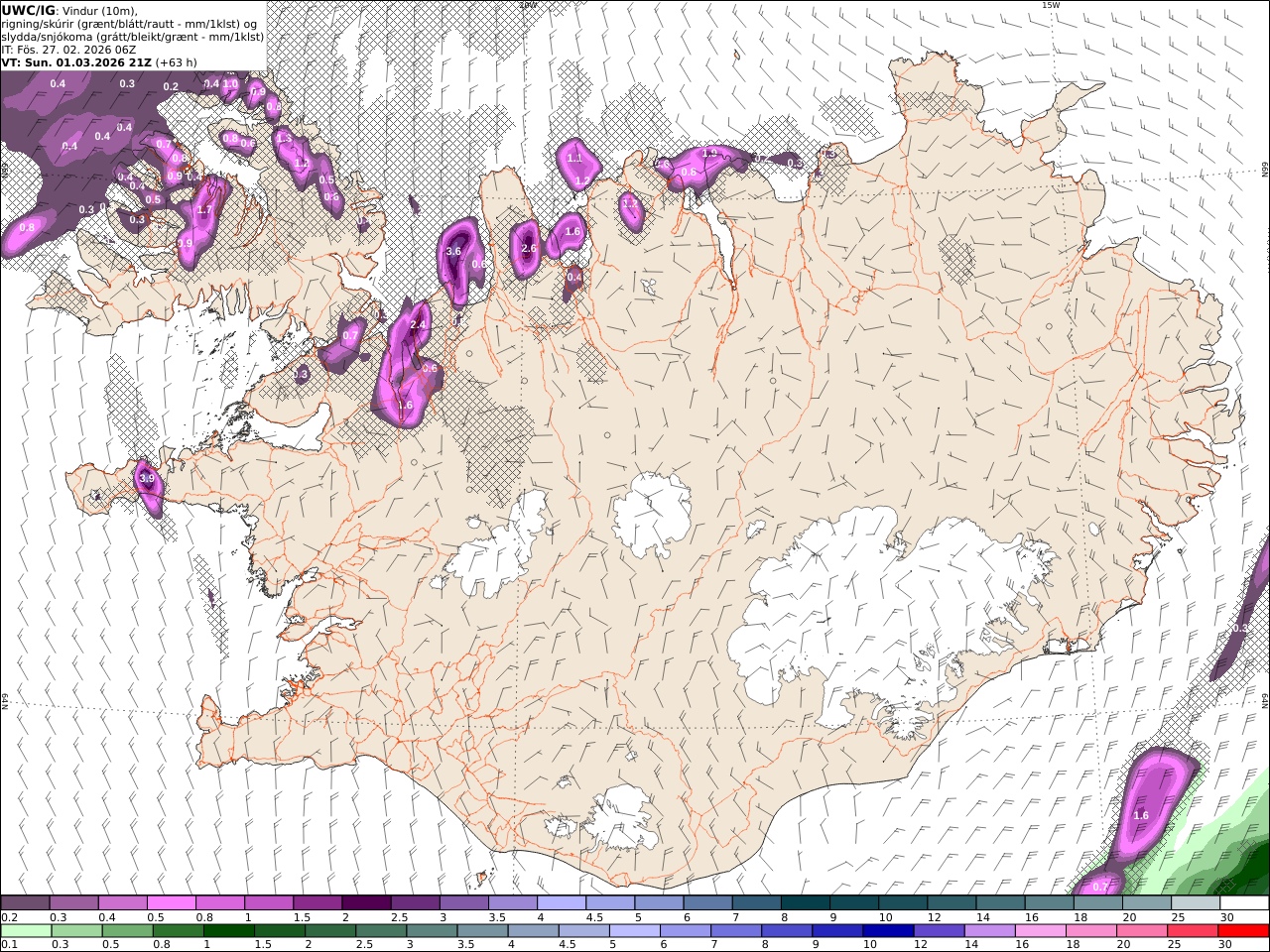The width and height of the screenshot is (1270, 952).
Task: Click the 1.1 snowfall value label
Action: [x=574, y=158]
